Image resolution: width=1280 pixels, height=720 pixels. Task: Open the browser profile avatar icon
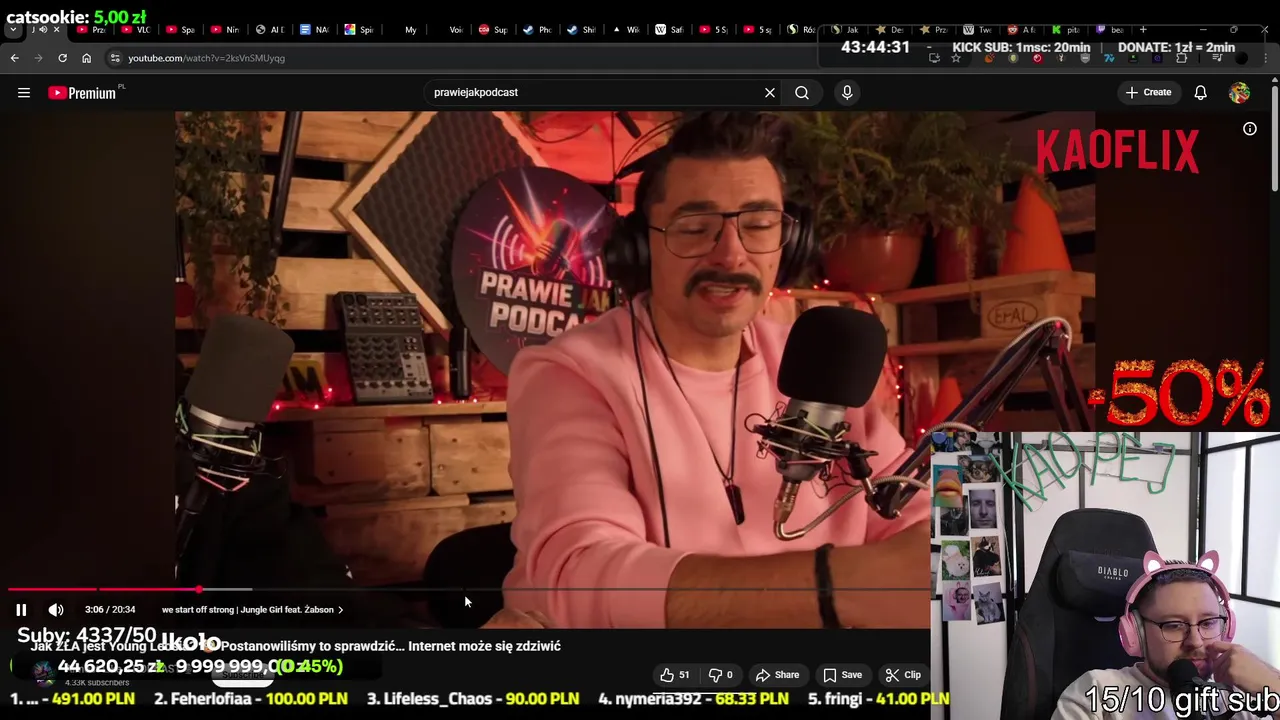pyautogui.click(x=1241, y=57)
